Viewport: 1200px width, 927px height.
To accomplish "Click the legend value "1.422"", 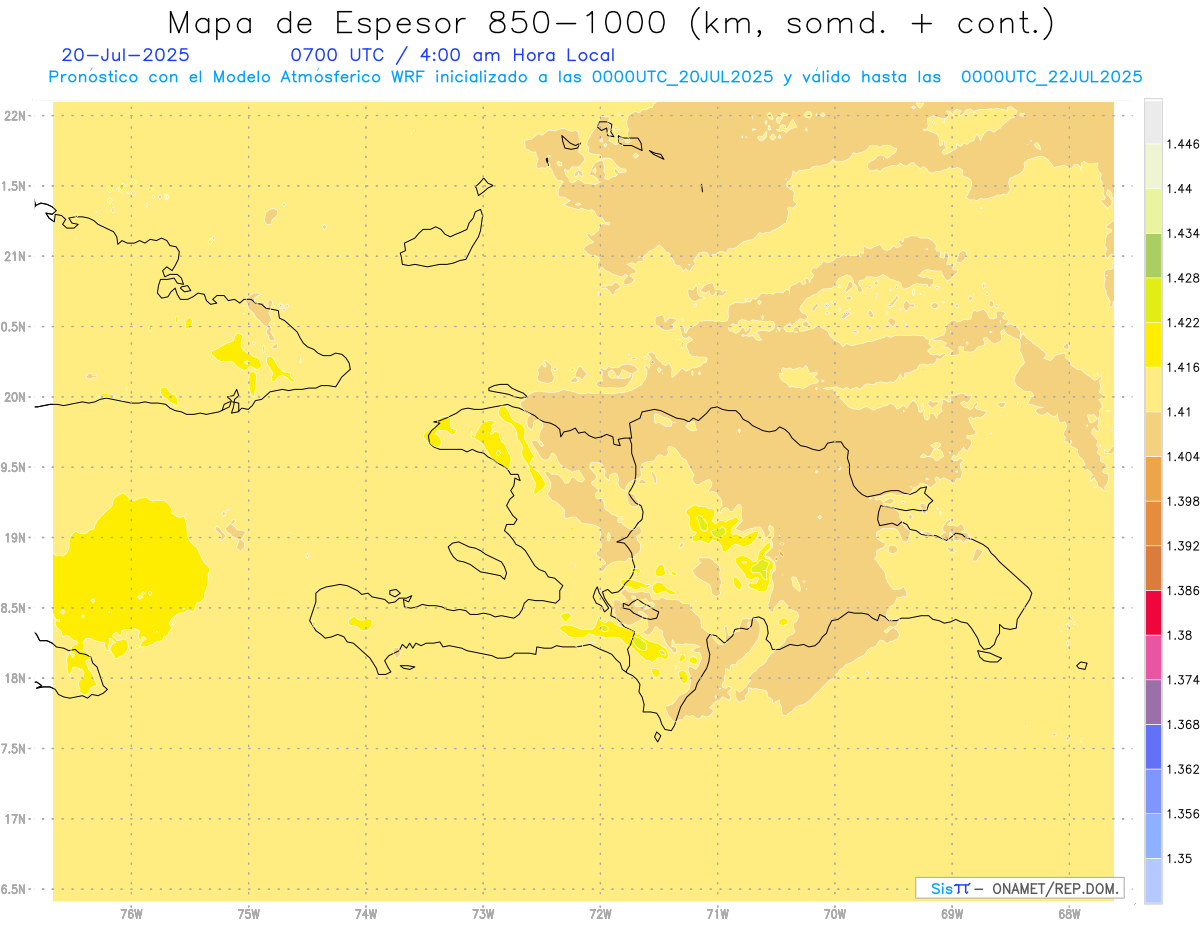I will click(1185, 322).
